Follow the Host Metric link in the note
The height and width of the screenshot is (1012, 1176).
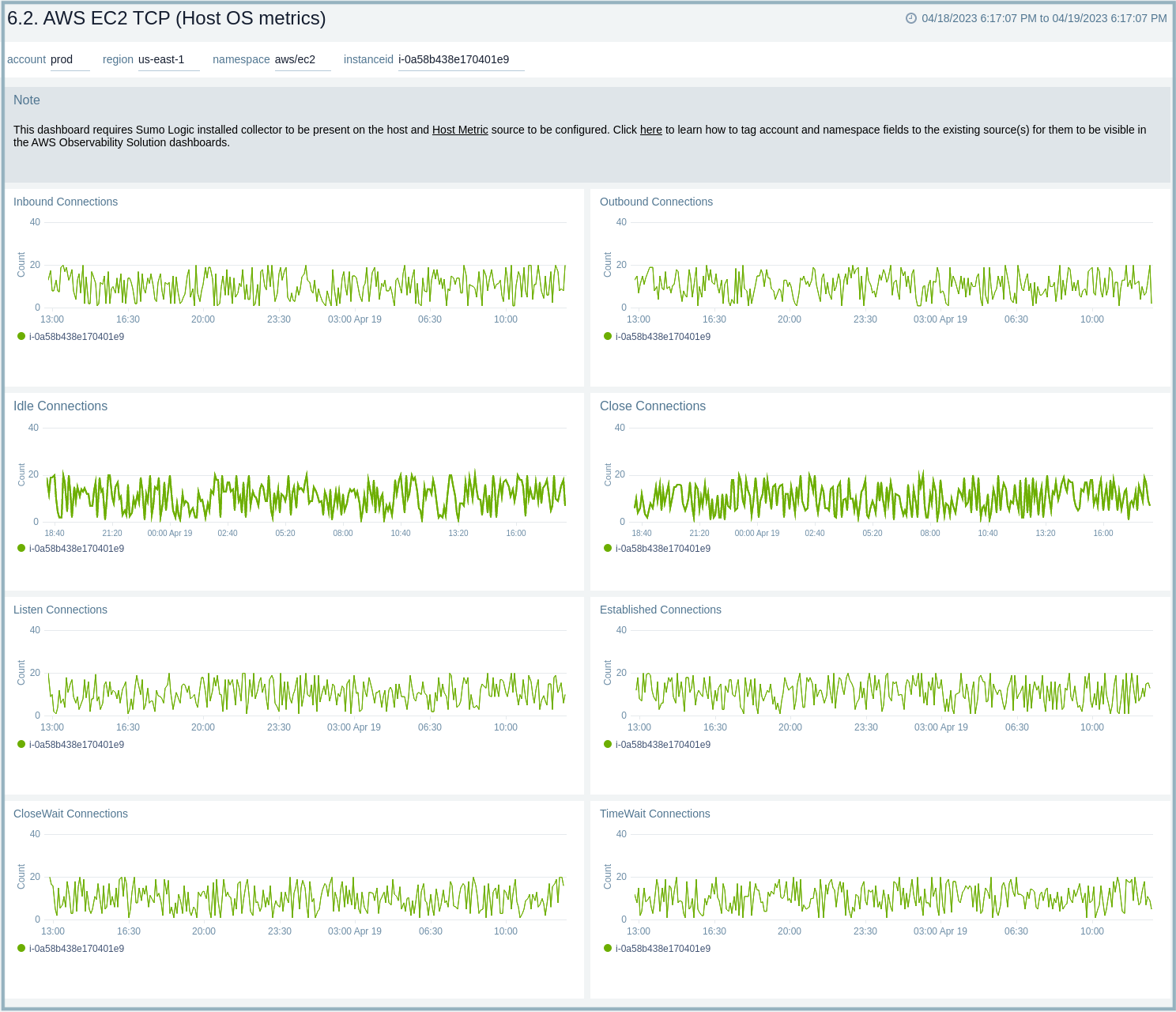pos(460,130)
